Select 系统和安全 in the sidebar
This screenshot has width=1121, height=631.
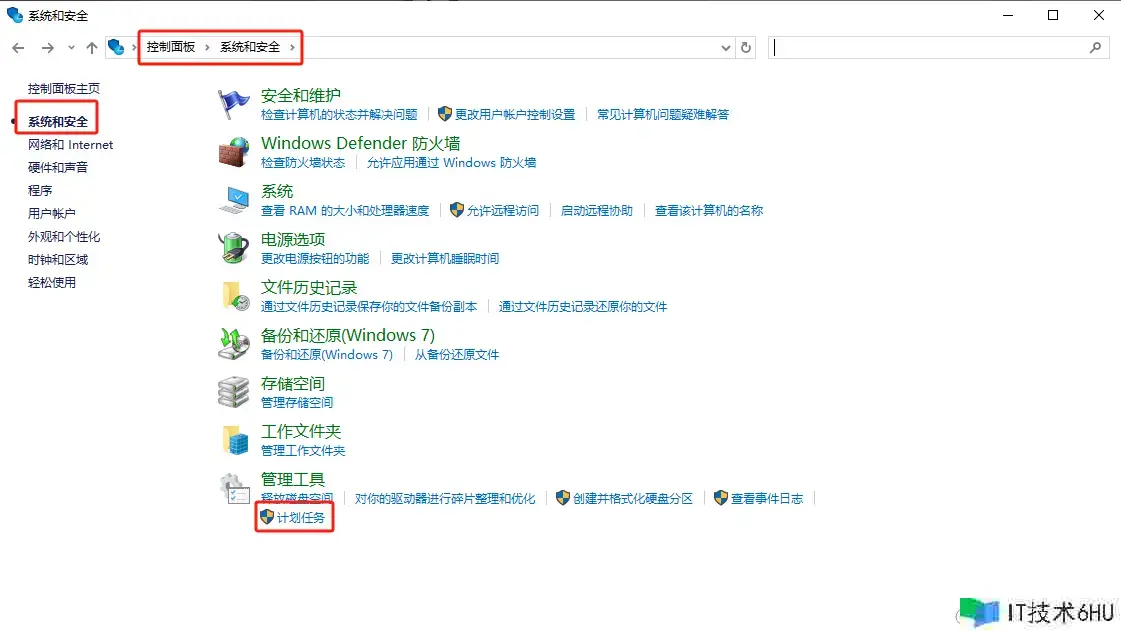coord(58,122)
